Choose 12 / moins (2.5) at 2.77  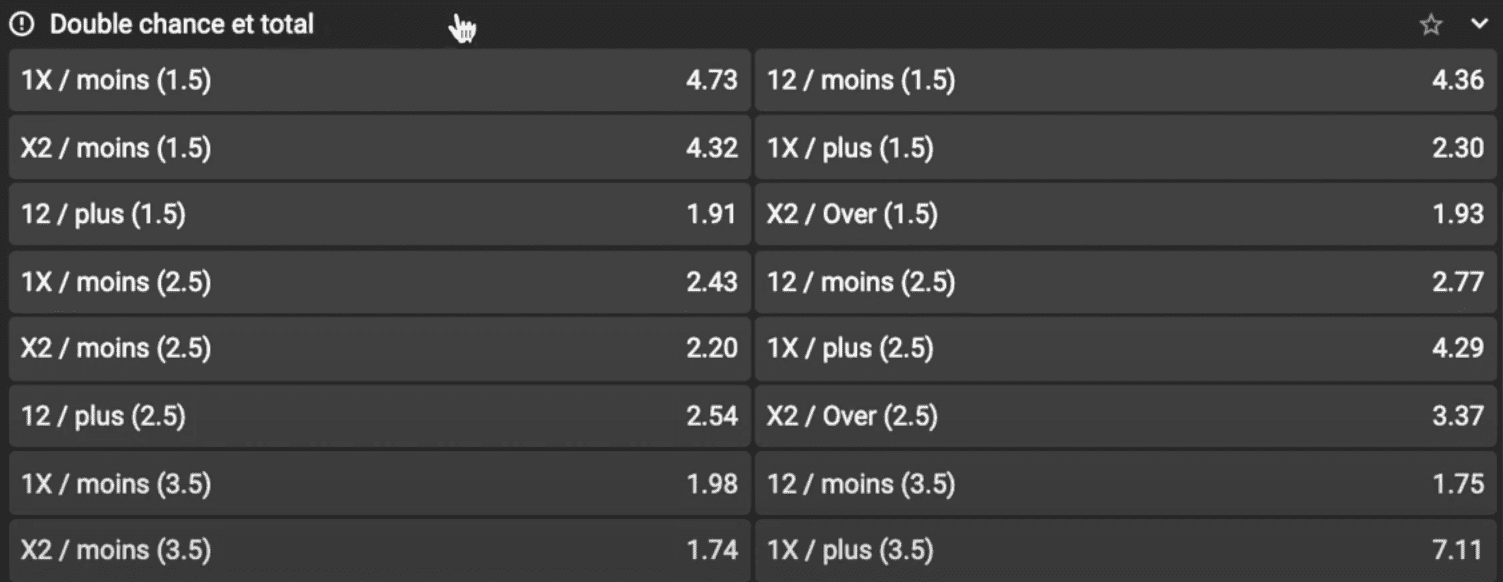pyautogui.click(x=1125, y=282)
